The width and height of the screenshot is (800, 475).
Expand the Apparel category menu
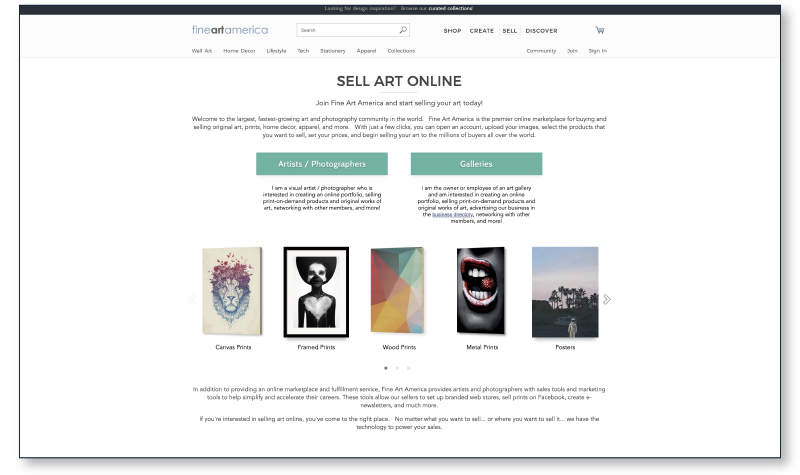point(366,51)
